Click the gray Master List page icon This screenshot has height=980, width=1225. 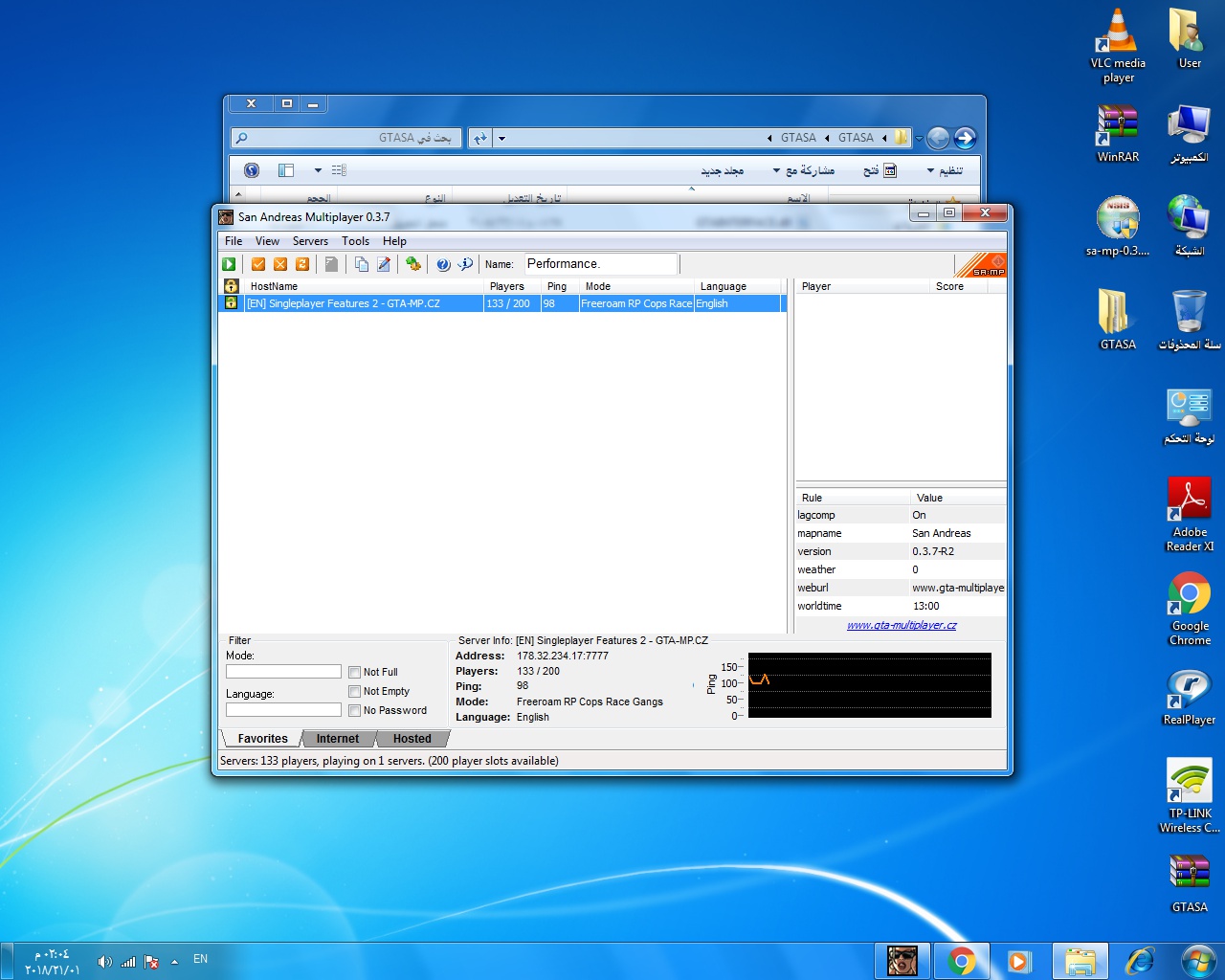click(x=331, y=264)
